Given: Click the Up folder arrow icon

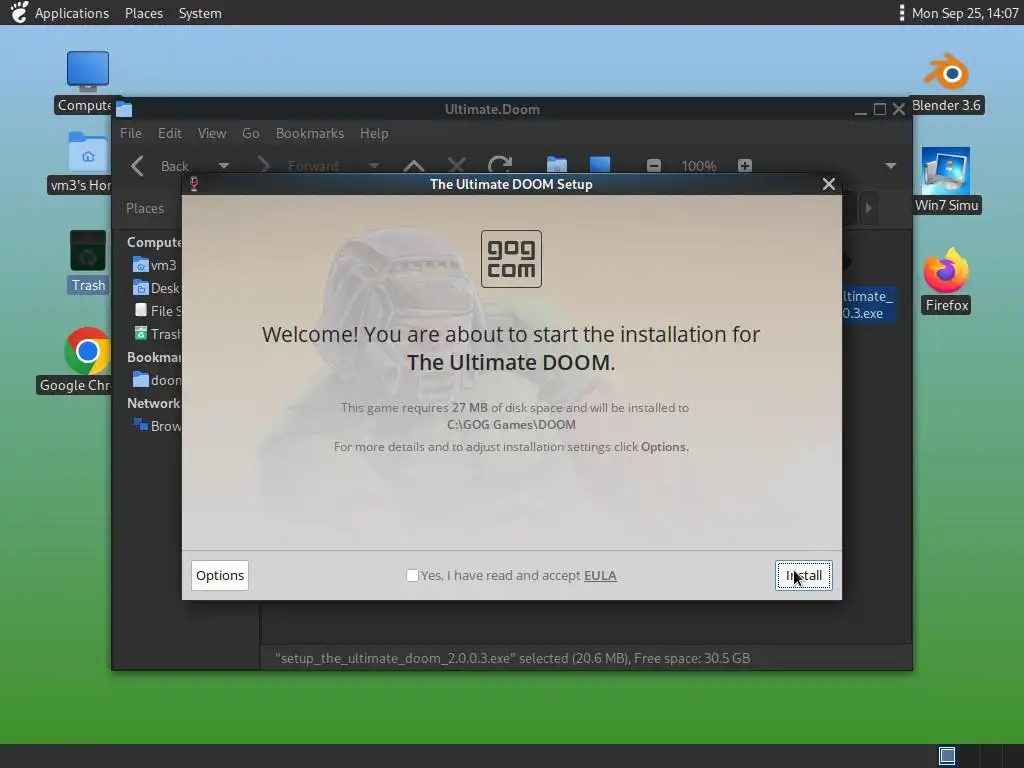Looking at the screenshot, I should (413, 165).
